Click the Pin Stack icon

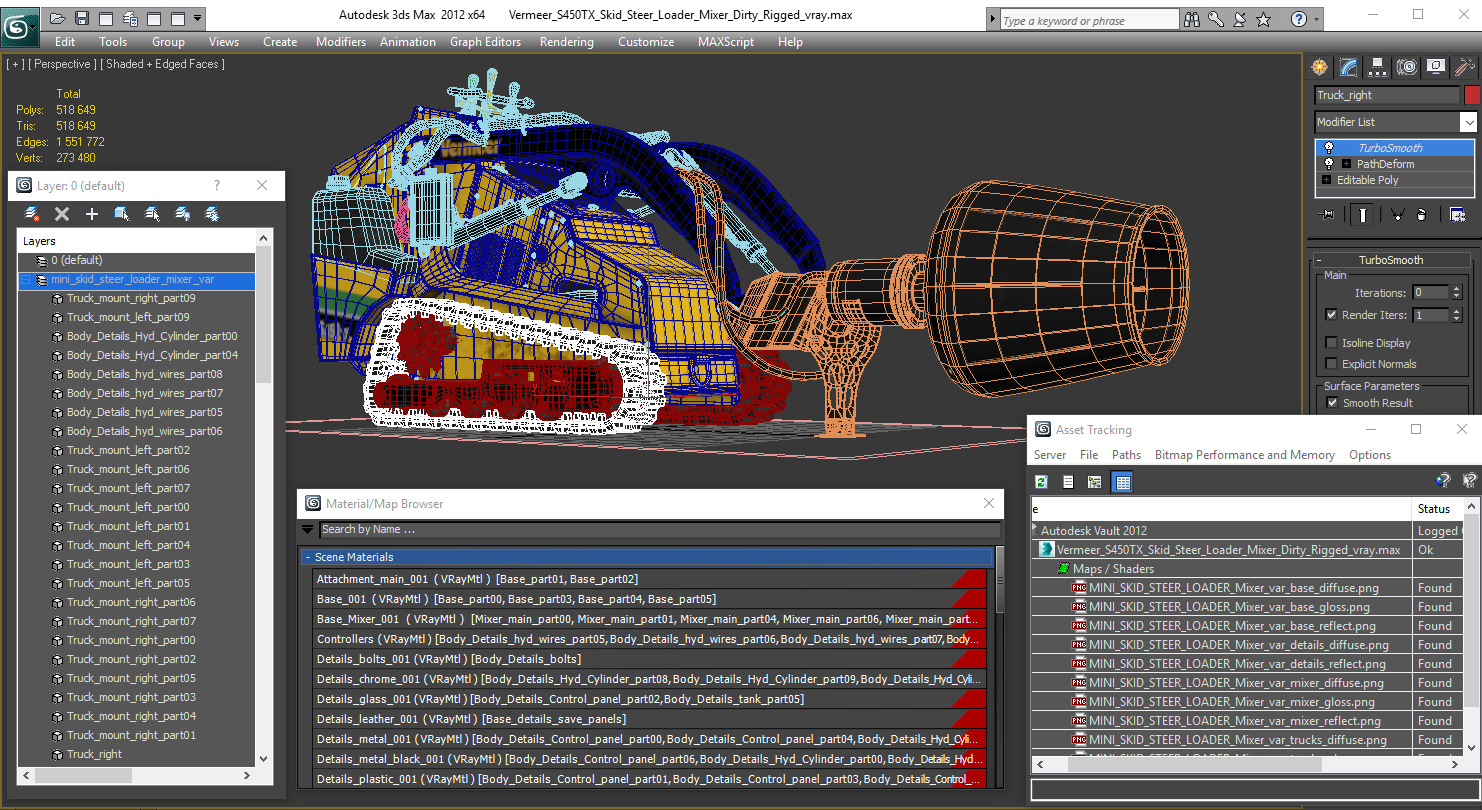pyautogui.click(x=1328, y=214)
